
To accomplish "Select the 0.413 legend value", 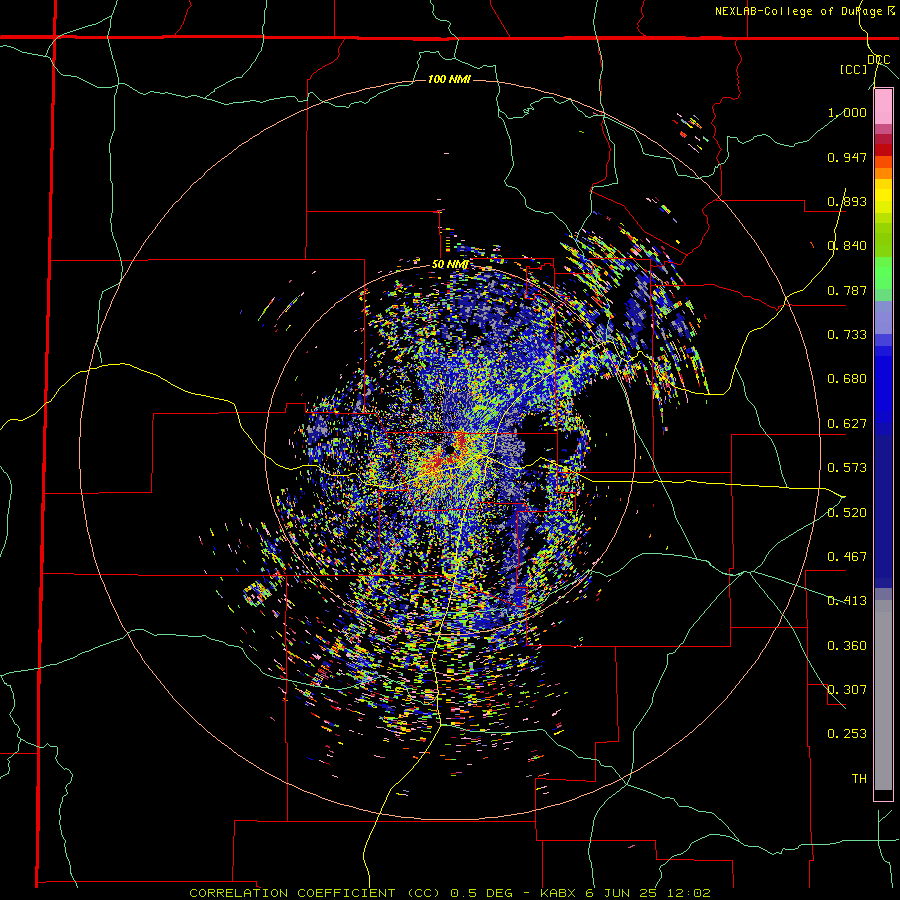I will tap(847, 601).
